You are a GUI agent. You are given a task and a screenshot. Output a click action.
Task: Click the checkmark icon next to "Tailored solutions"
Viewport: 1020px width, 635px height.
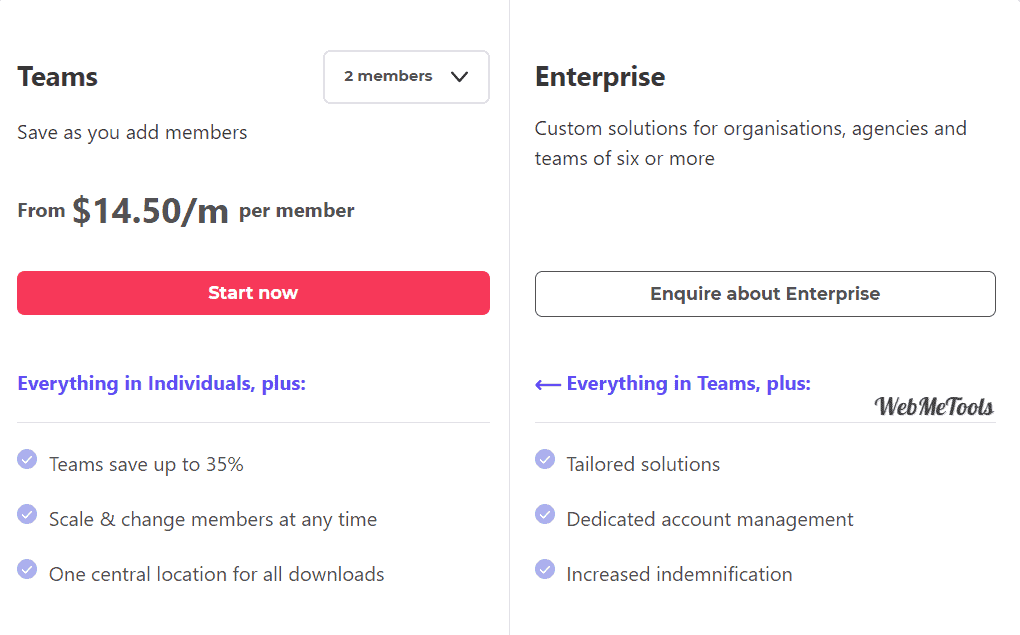[545, 459]
